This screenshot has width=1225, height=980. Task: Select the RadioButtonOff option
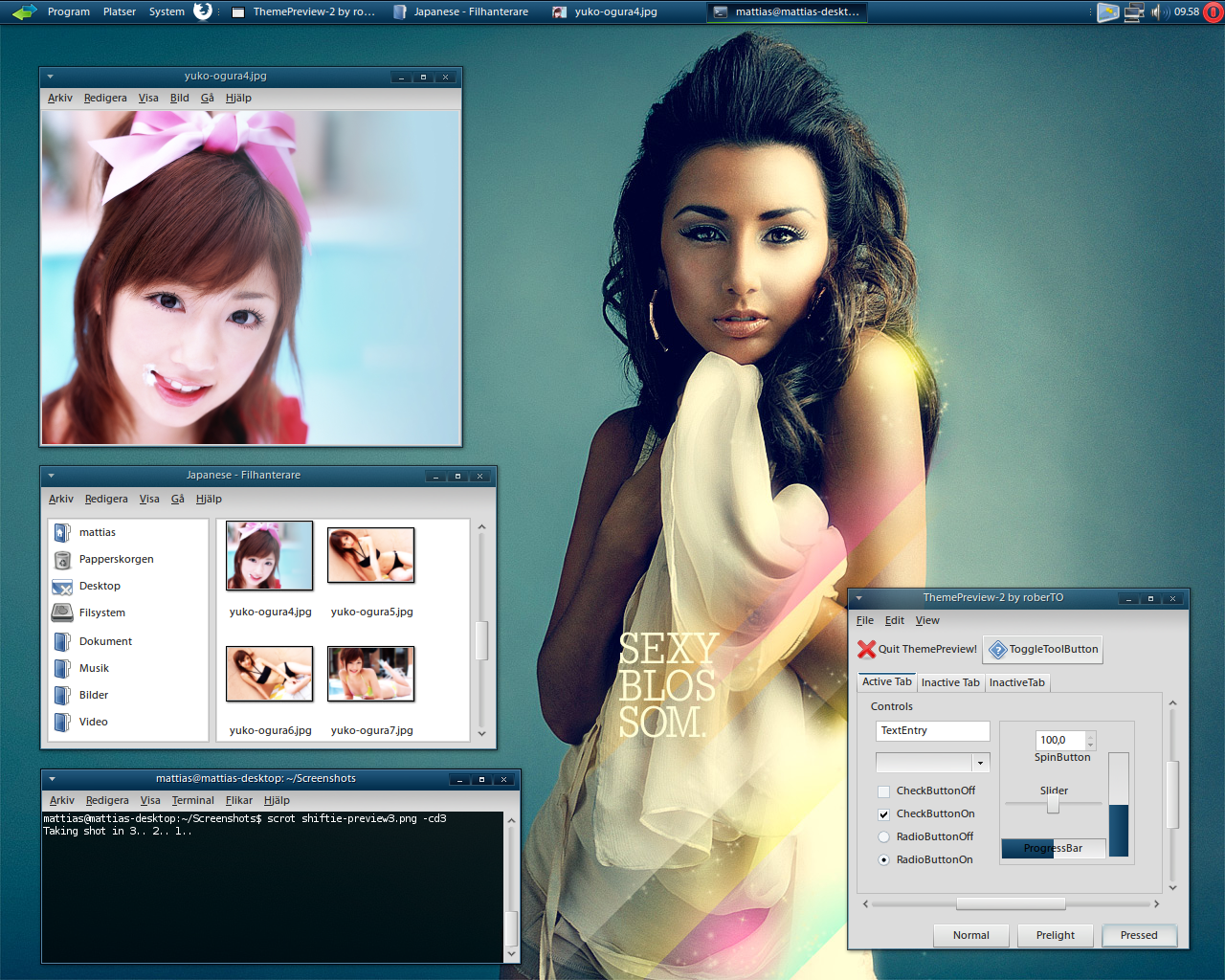point(883,837)
